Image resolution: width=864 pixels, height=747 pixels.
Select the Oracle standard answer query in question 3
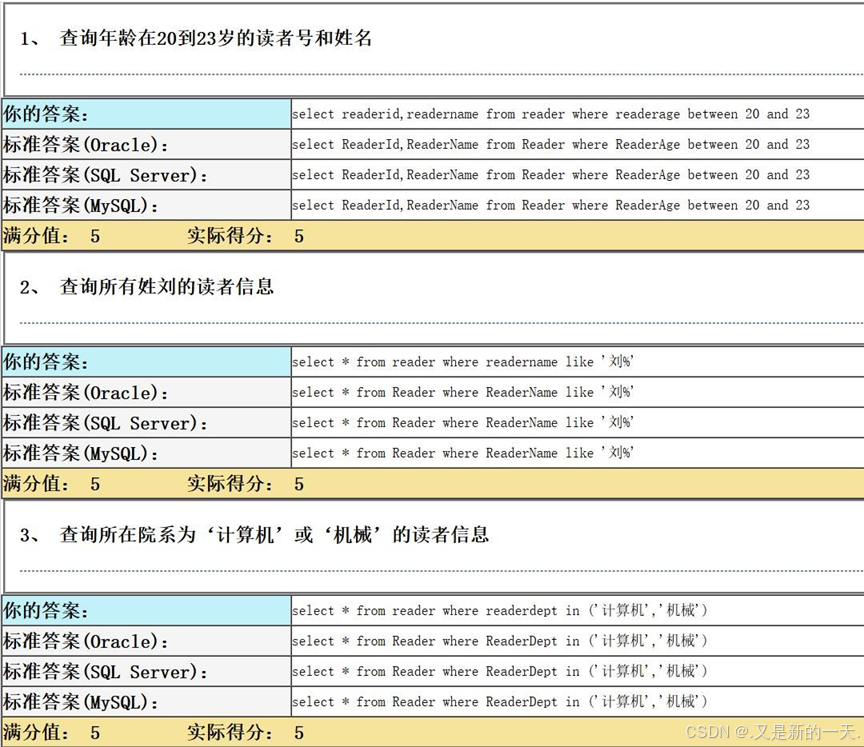pyautogui.click(x=499, y=641)
